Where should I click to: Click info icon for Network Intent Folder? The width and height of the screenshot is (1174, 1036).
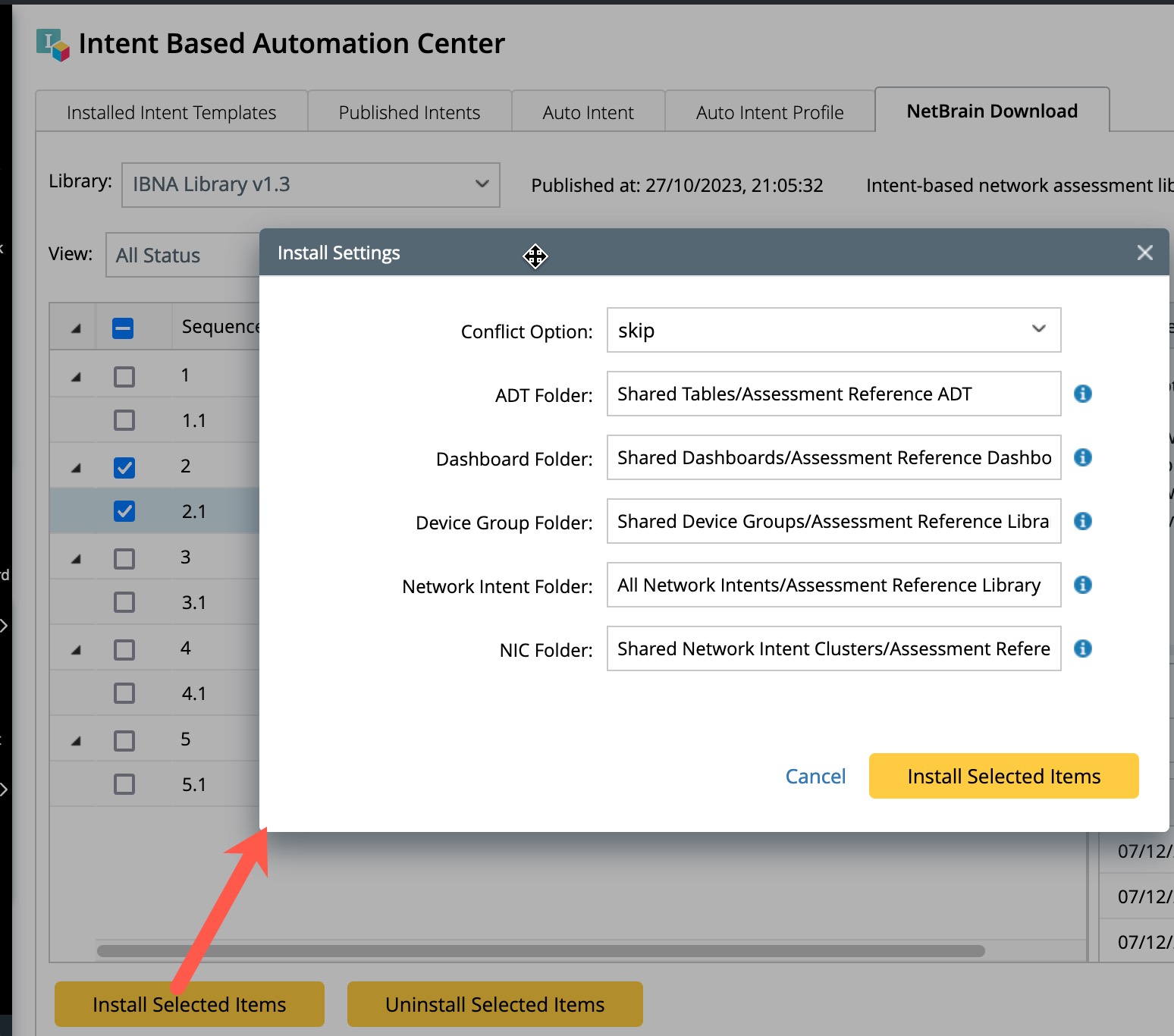[x=1082, y=585]
